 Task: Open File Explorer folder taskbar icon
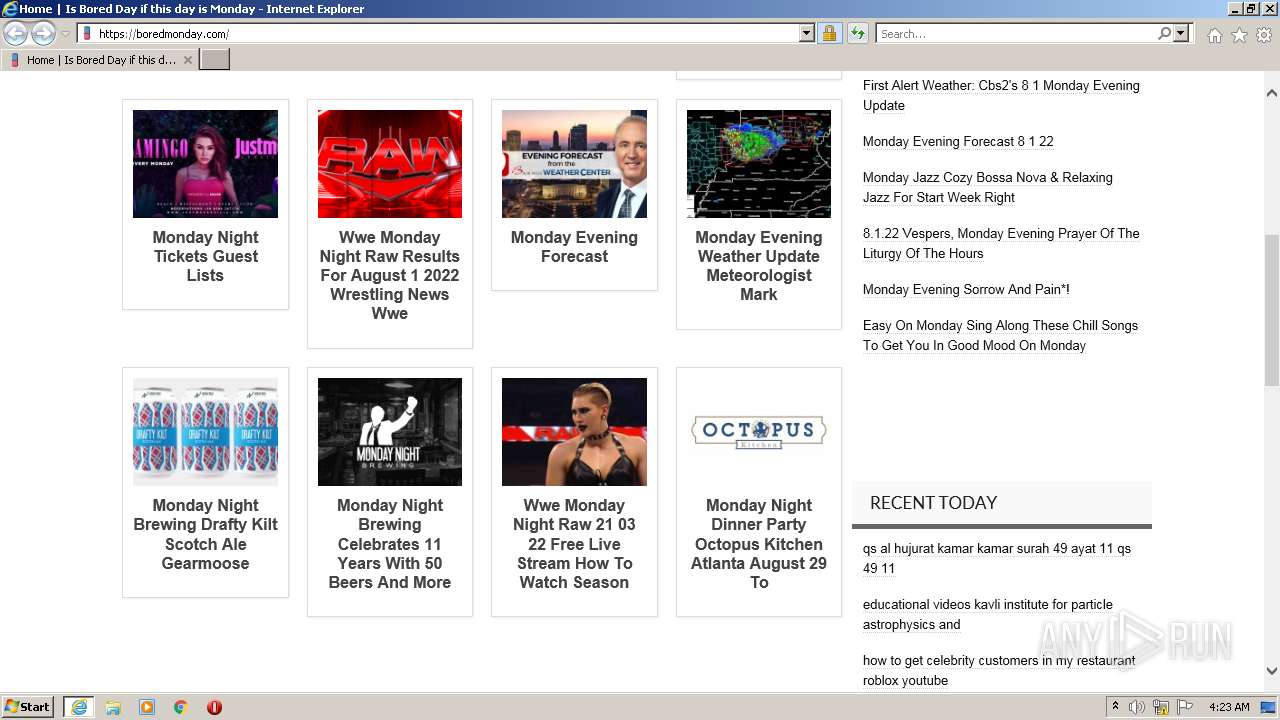(113, 707)
